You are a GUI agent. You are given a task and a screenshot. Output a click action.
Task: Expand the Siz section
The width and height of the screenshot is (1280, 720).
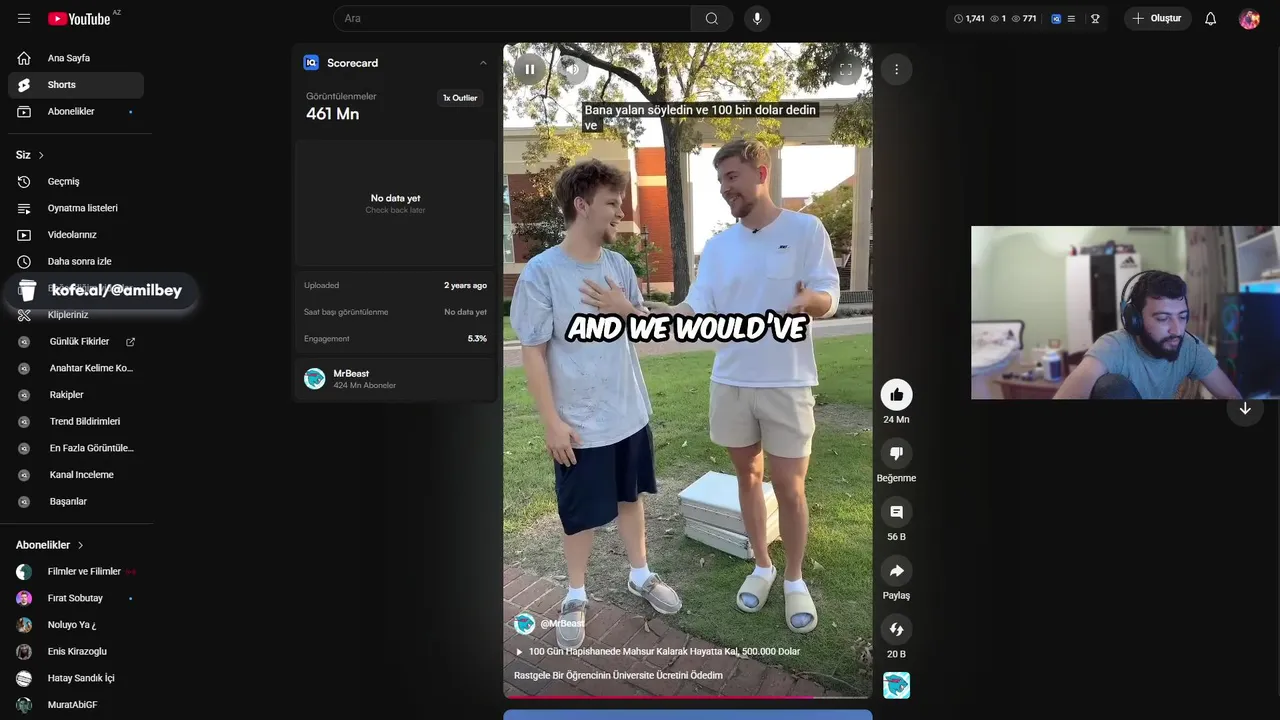point(30,155)
